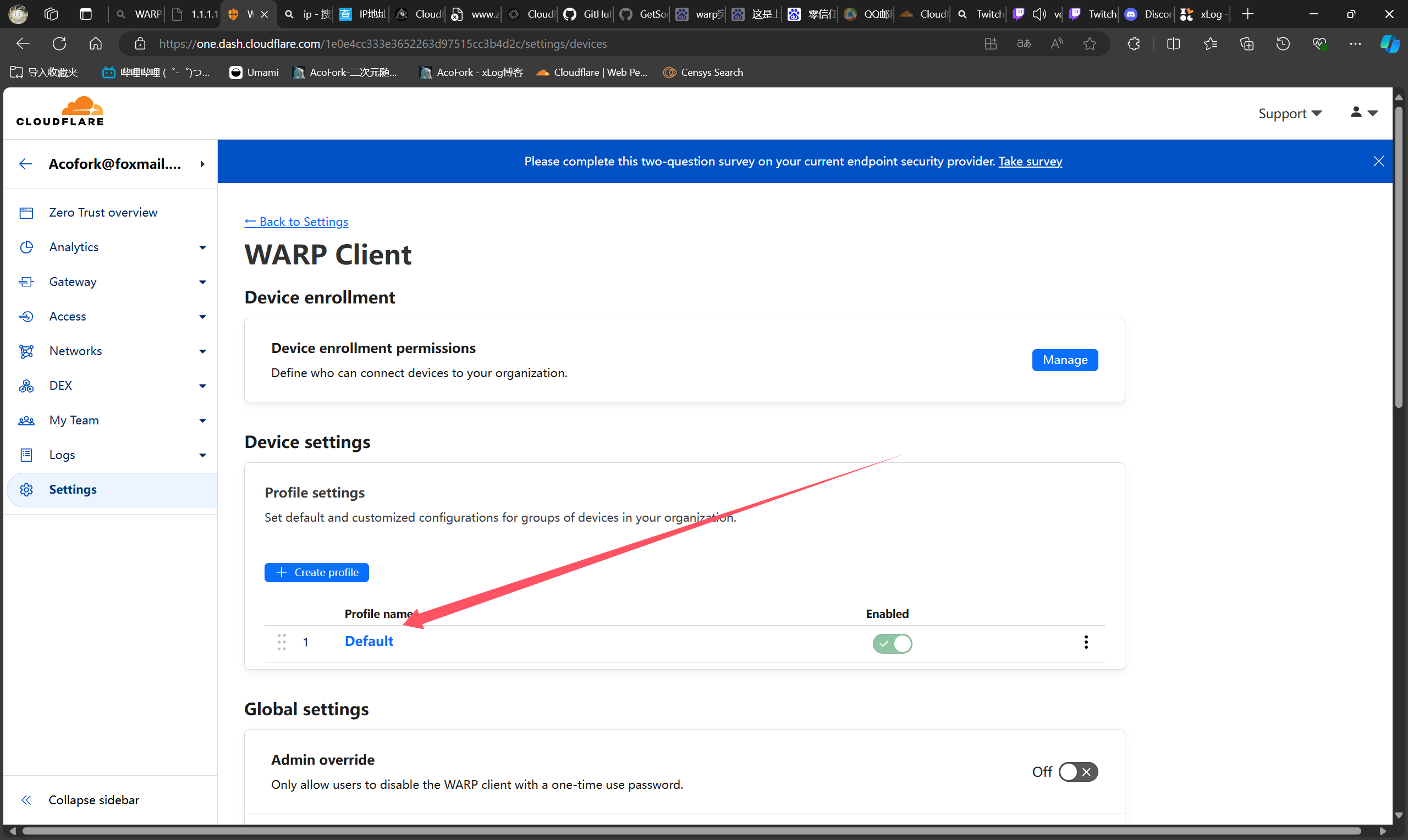1408x840 pixels.
Task: Open the Support dropdown menu
Action: point(1290,113)
